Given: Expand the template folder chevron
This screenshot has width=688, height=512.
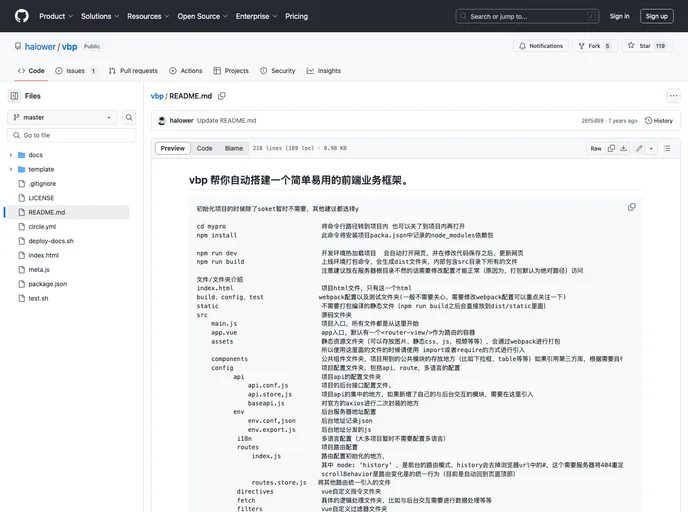Looking at the screenshot, I should 11,169.
